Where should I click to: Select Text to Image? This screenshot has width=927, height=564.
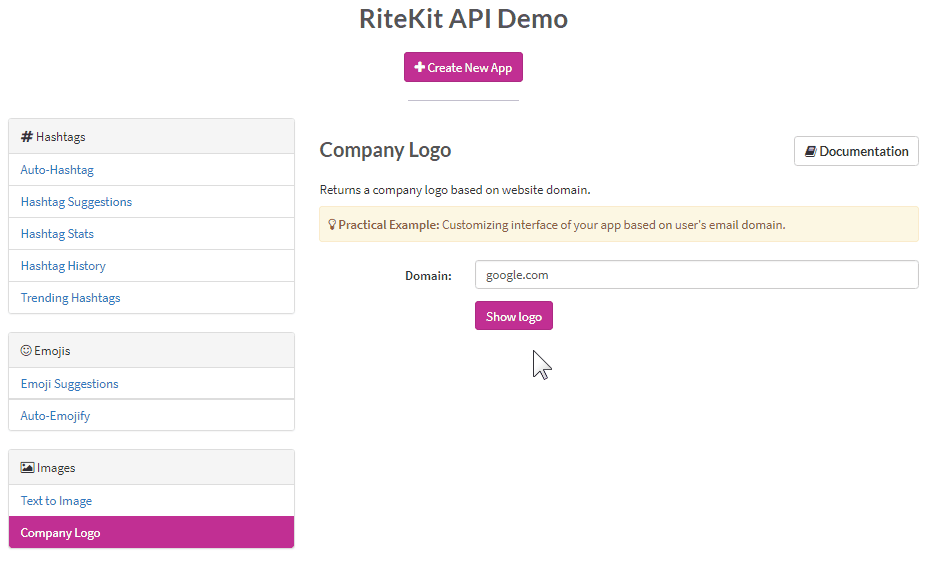(x=151, y=501)
